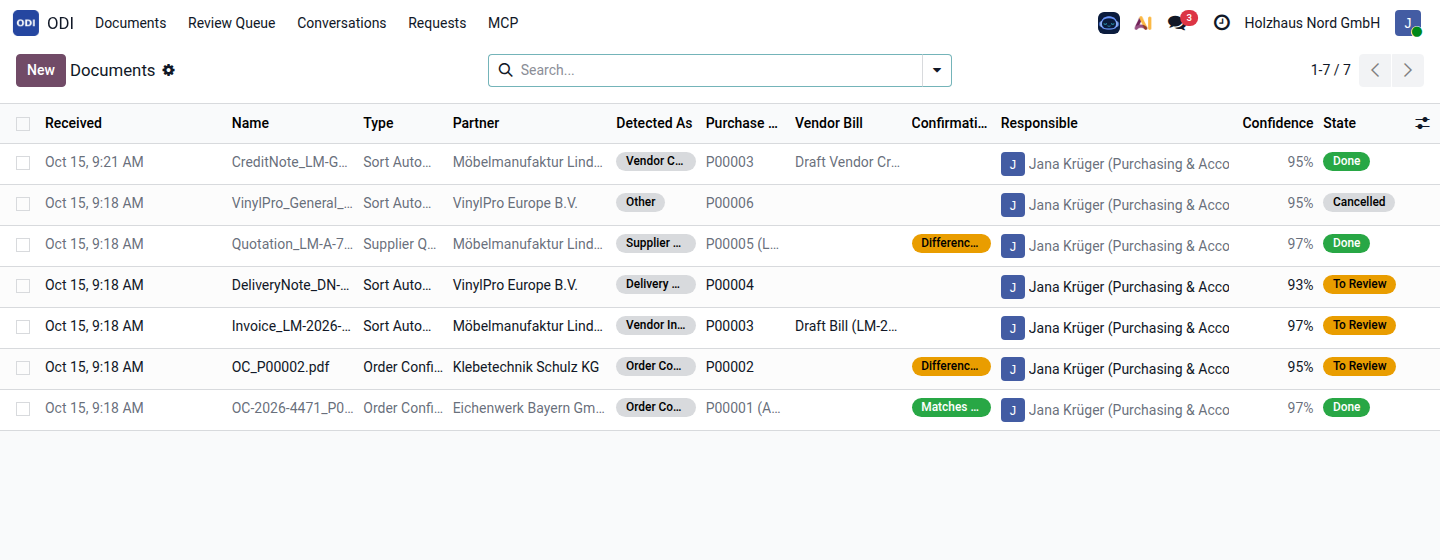Click Differences badge on Klebetechnik Schulz row
Image resolution: width=1440 pixels, height=560 pixels.
tap(951, 366)
